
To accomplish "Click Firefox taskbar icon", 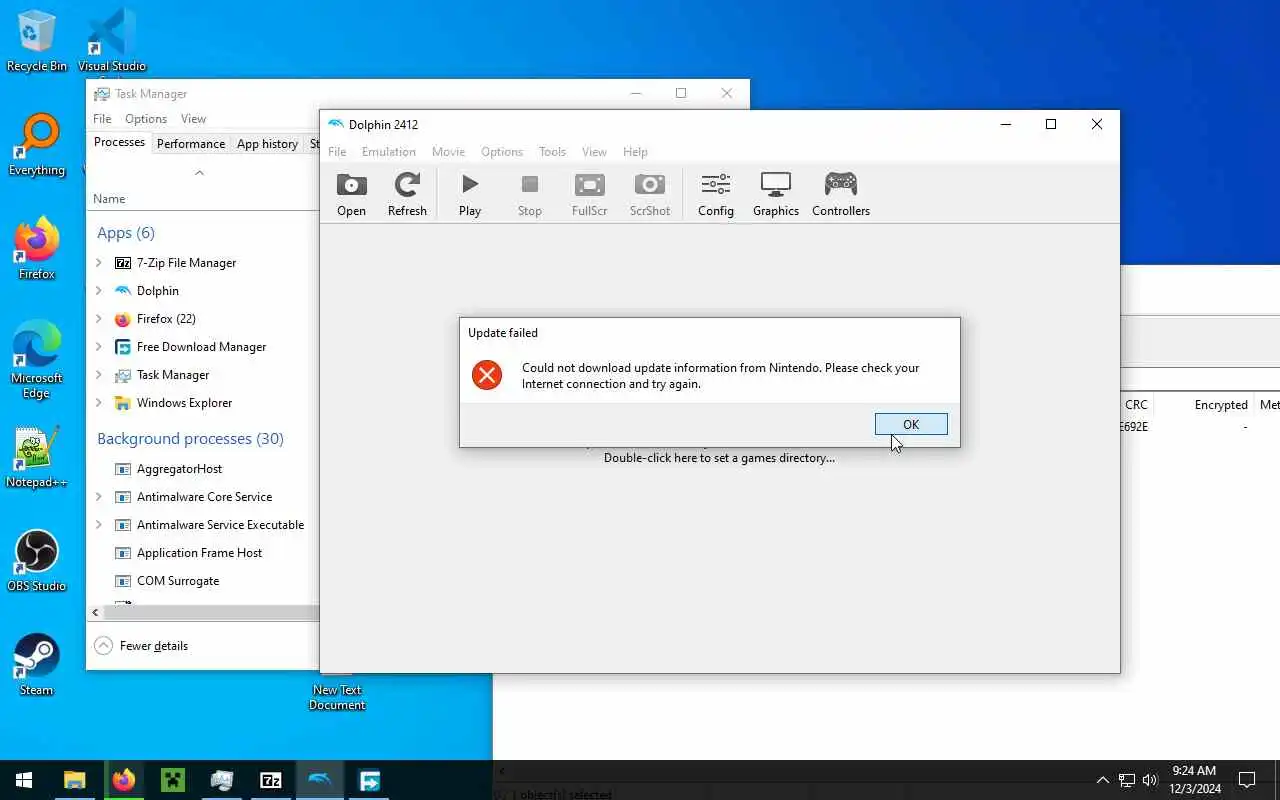I will [123, 780].
